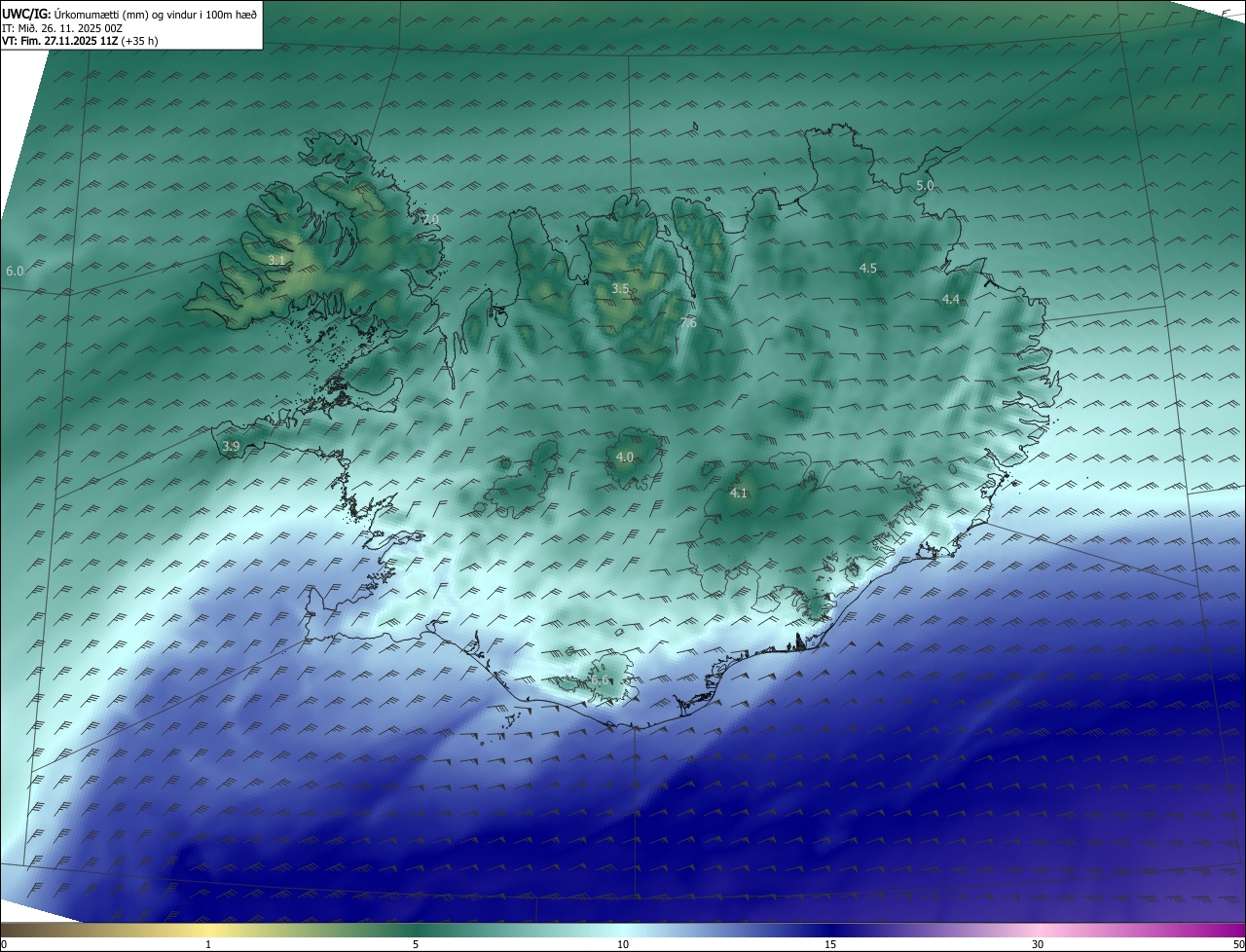The height and width of the screenshot is (952, 1246).
Task: Click the '1' tick on the color scale
Action: click(208, 944)
